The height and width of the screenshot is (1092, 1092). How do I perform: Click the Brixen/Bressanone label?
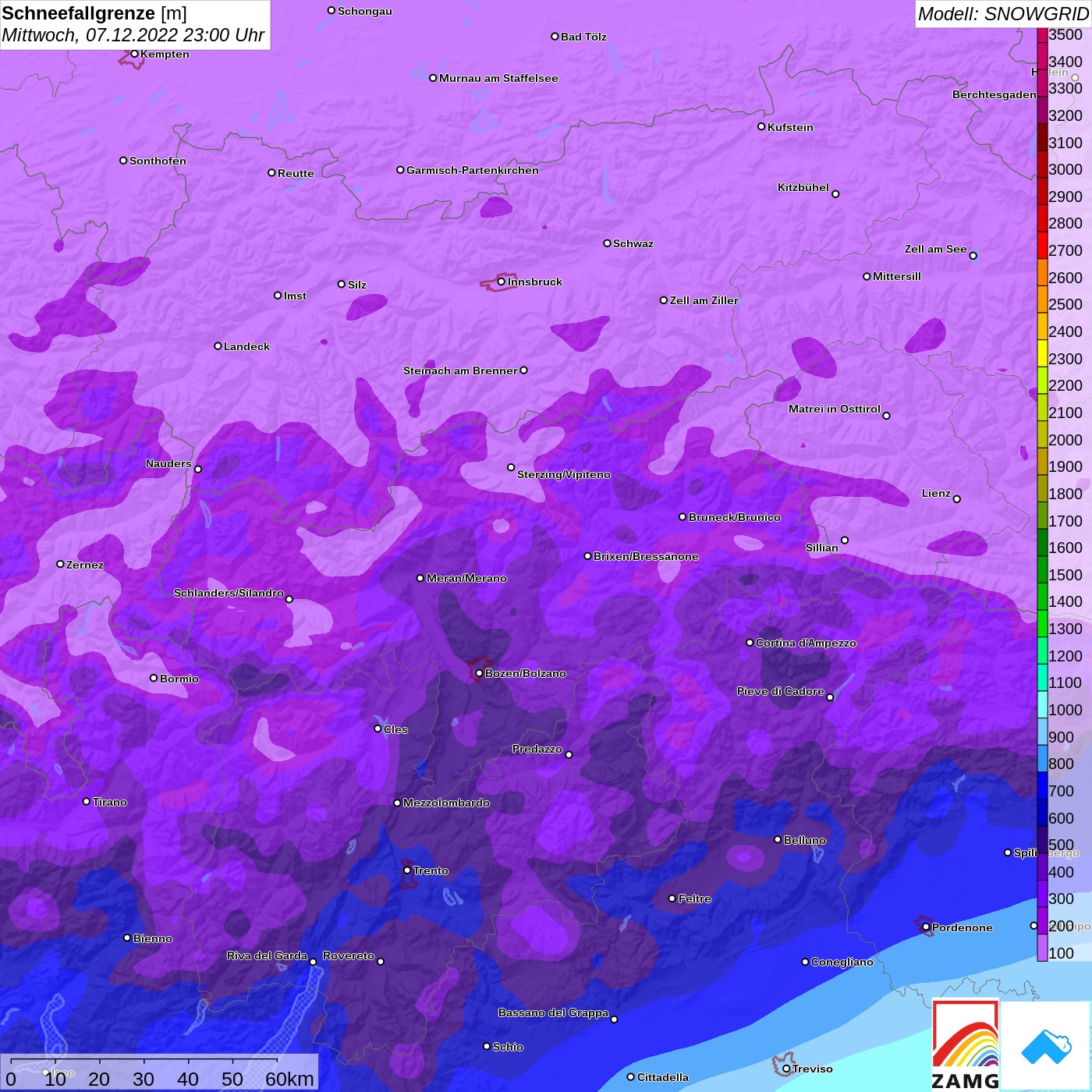tap(646, 556)
